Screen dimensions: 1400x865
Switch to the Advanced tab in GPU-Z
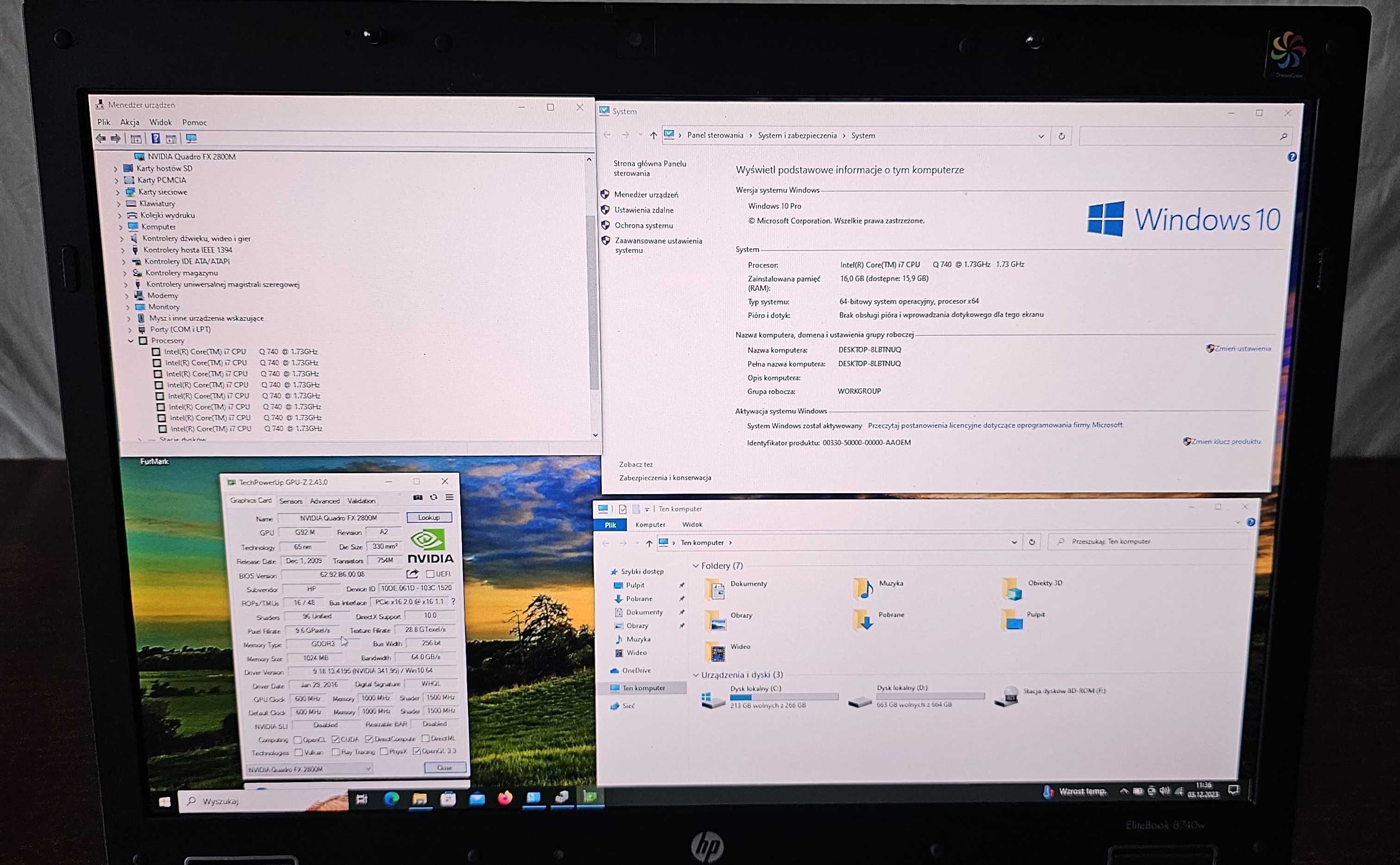(325, 501)
